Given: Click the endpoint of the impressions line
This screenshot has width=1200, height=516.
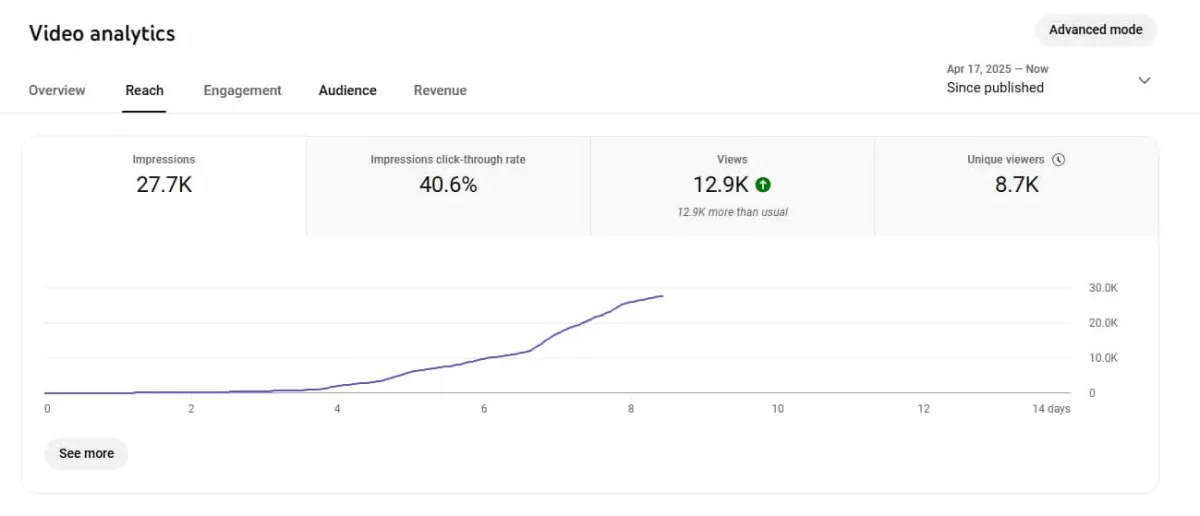Looking at the screenshot, I should [x=662, y=296].
